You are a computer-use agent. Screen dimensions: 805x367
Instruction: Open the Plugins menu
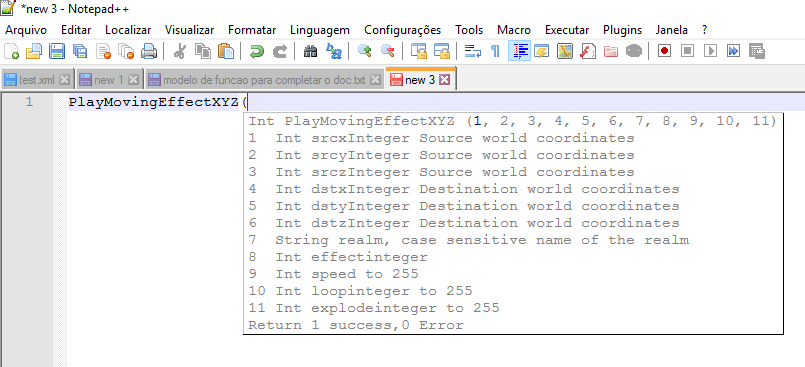coord(622,30)
